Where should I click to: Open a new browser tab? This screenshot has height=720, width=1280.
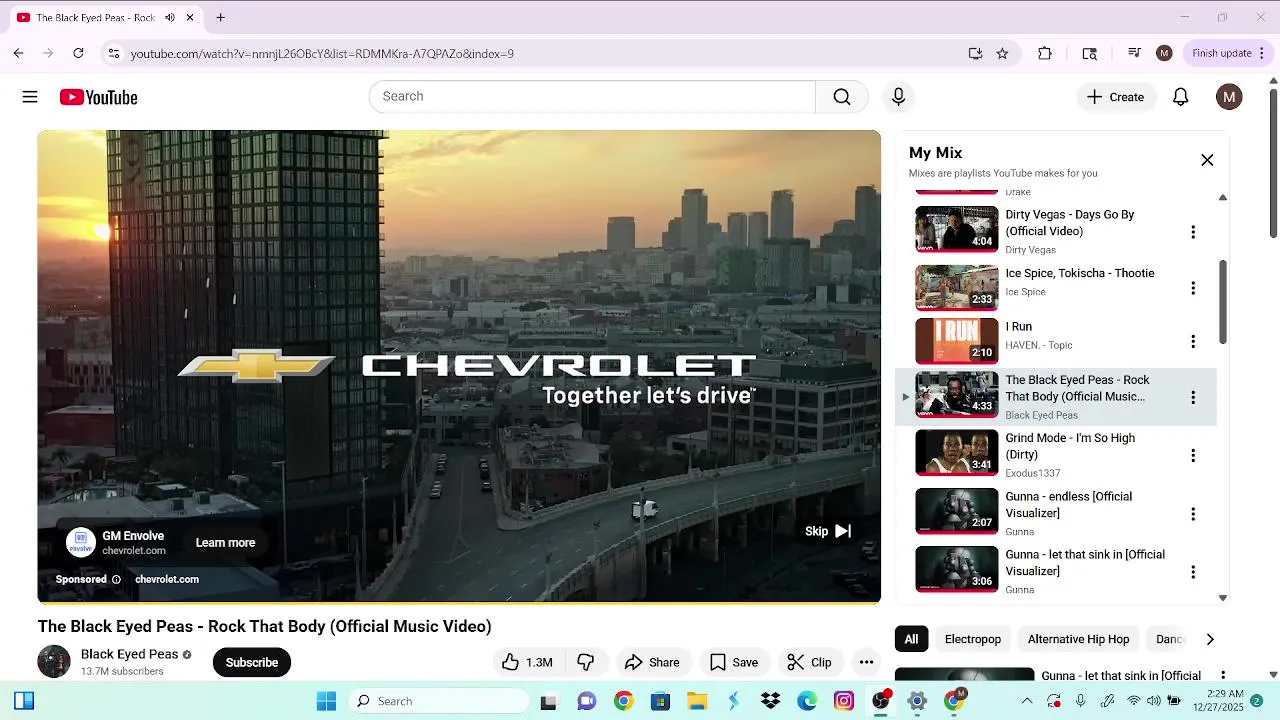click(221, 17)
